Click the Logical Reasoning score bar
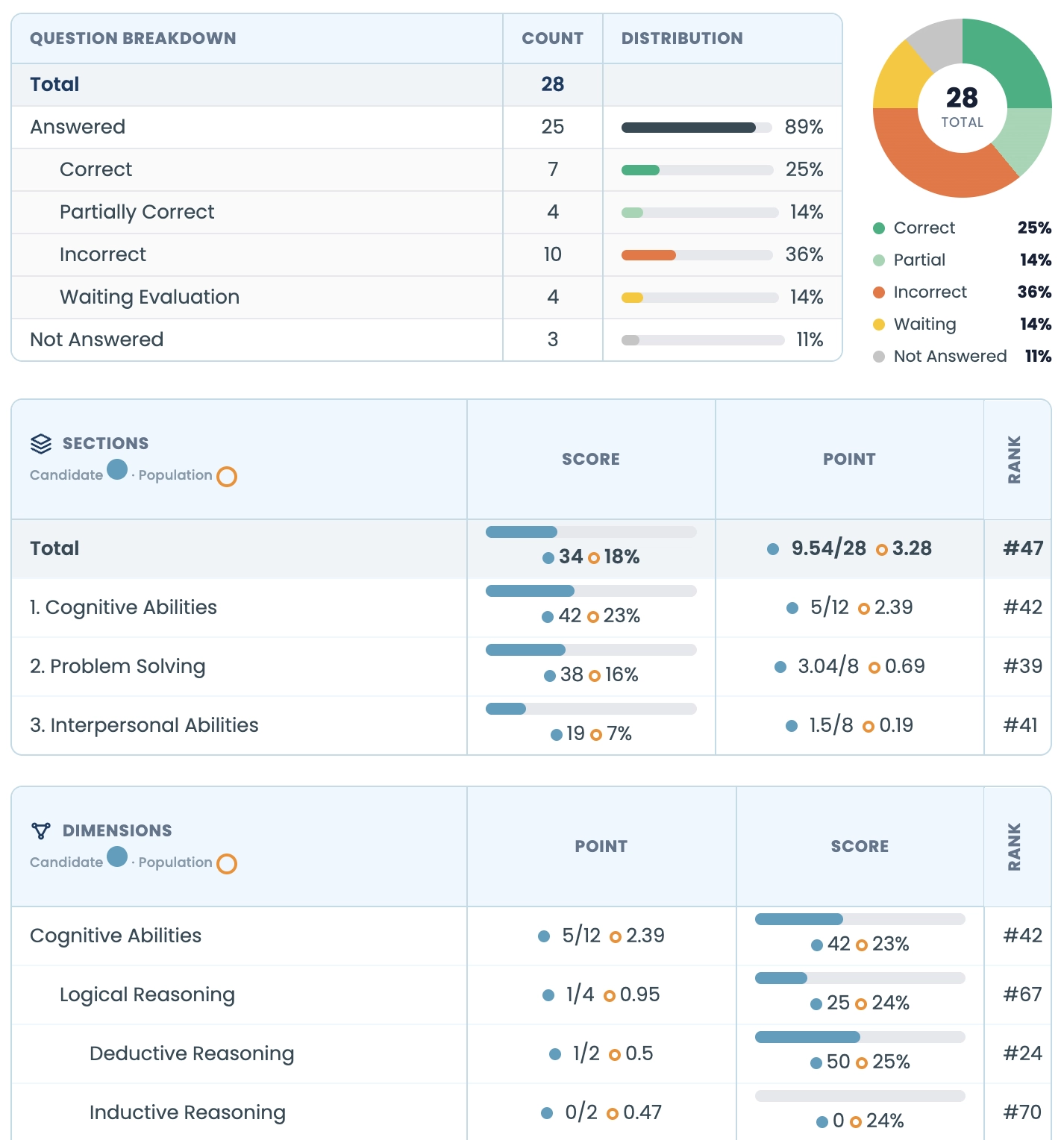 (x=860, y=979)
